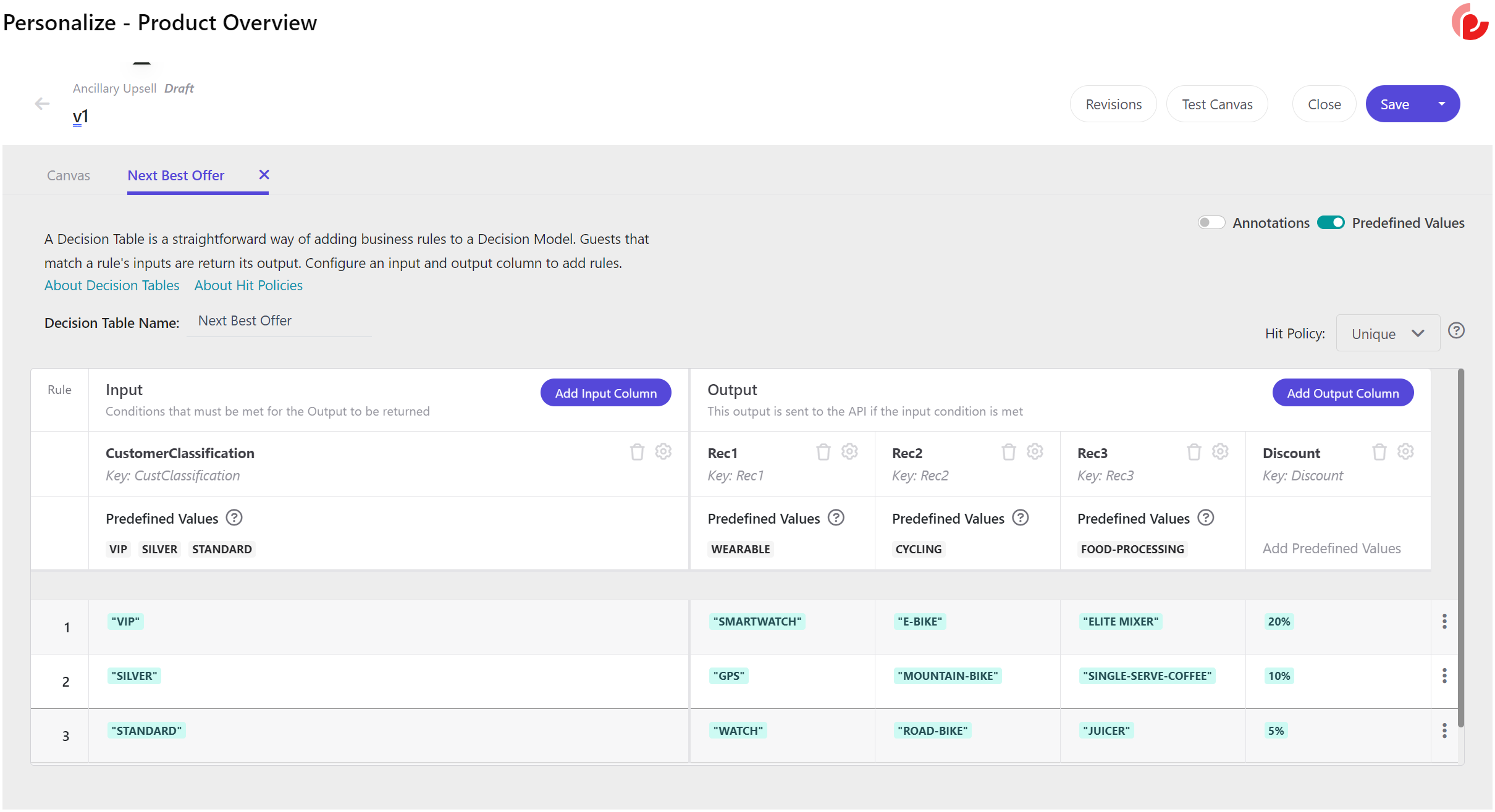
Task: Open Rec3 column settings gear
Action: [x=1220, y=452]
